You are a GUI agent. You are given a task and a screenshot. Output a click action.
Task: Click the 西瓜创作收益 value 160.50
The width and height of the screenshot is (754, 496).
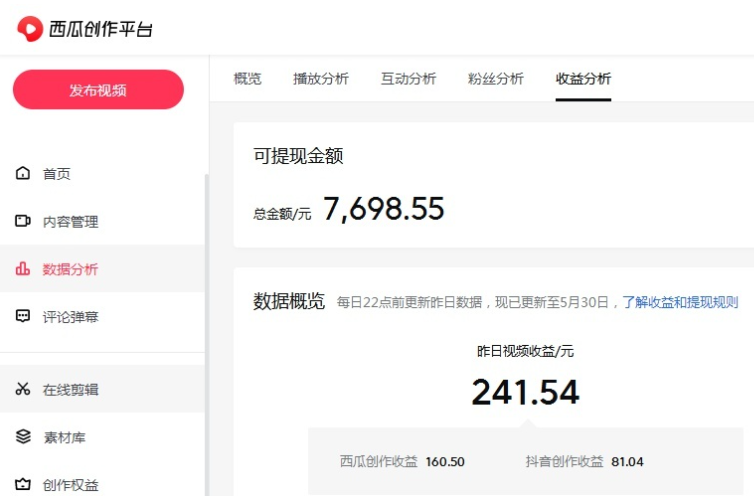(445, 462)
